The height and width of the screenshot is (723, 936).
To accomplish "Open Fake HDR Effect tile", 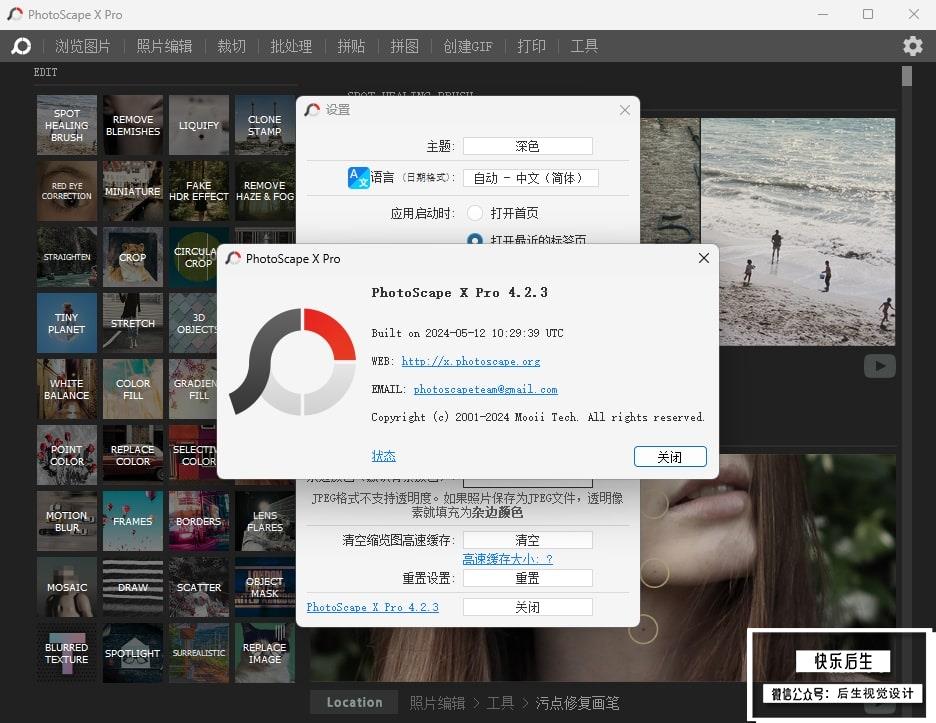I will click(x=199, y=191).
